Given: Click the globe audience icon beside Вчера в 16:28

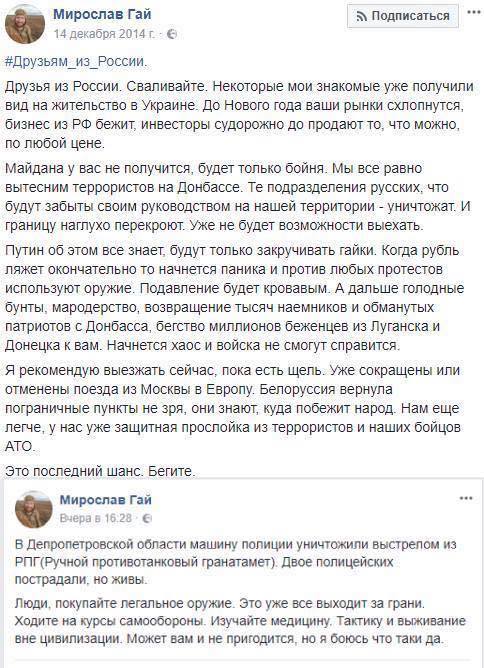Looking at the screenshot, I should 147,518.
